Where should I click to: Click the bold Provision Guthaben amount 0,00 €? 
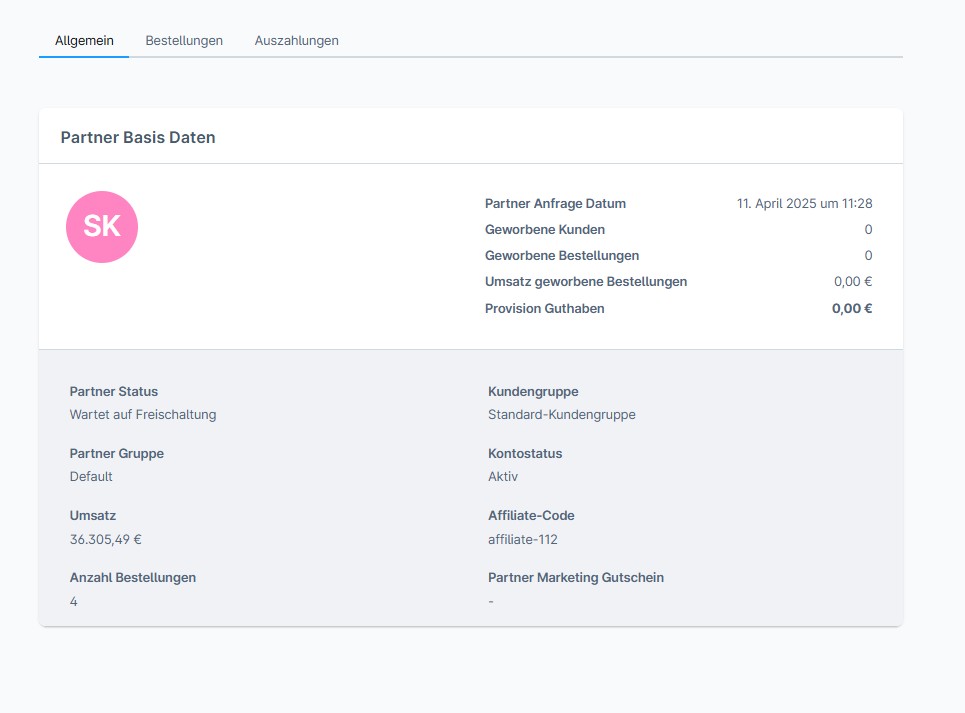click(851, 308)
